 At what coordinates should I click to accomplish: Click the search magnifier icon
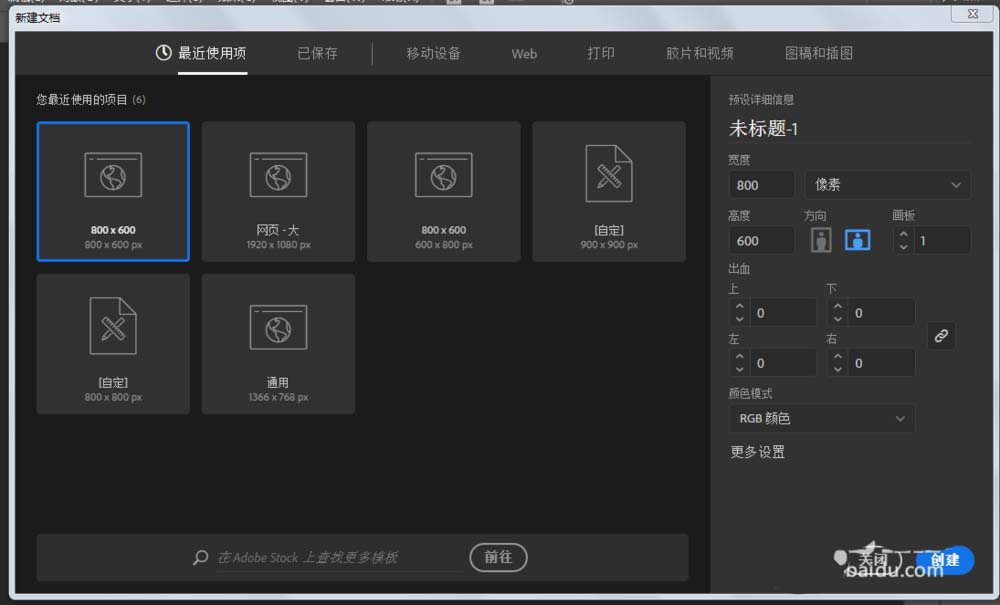click(x=200, y=558)
